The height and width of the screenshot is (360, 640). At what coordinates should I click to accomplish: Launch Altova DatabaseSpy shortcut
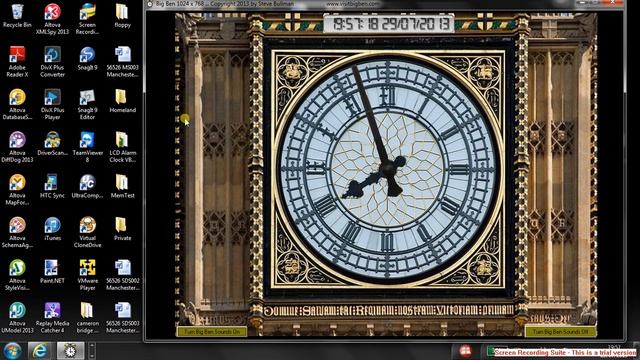coord(17,105)
